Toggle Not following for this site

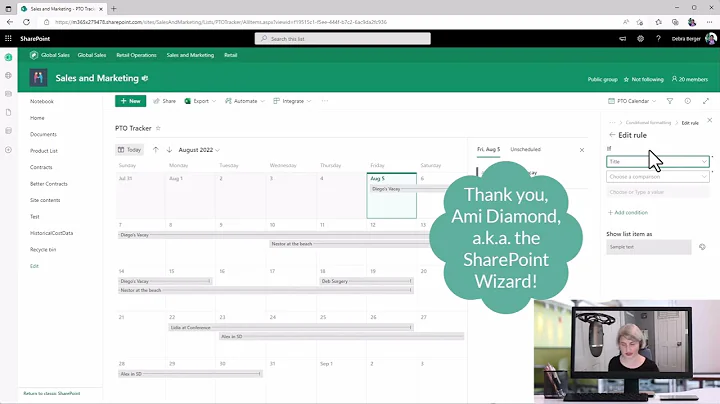pyautogui.click(x=643, y=79)
